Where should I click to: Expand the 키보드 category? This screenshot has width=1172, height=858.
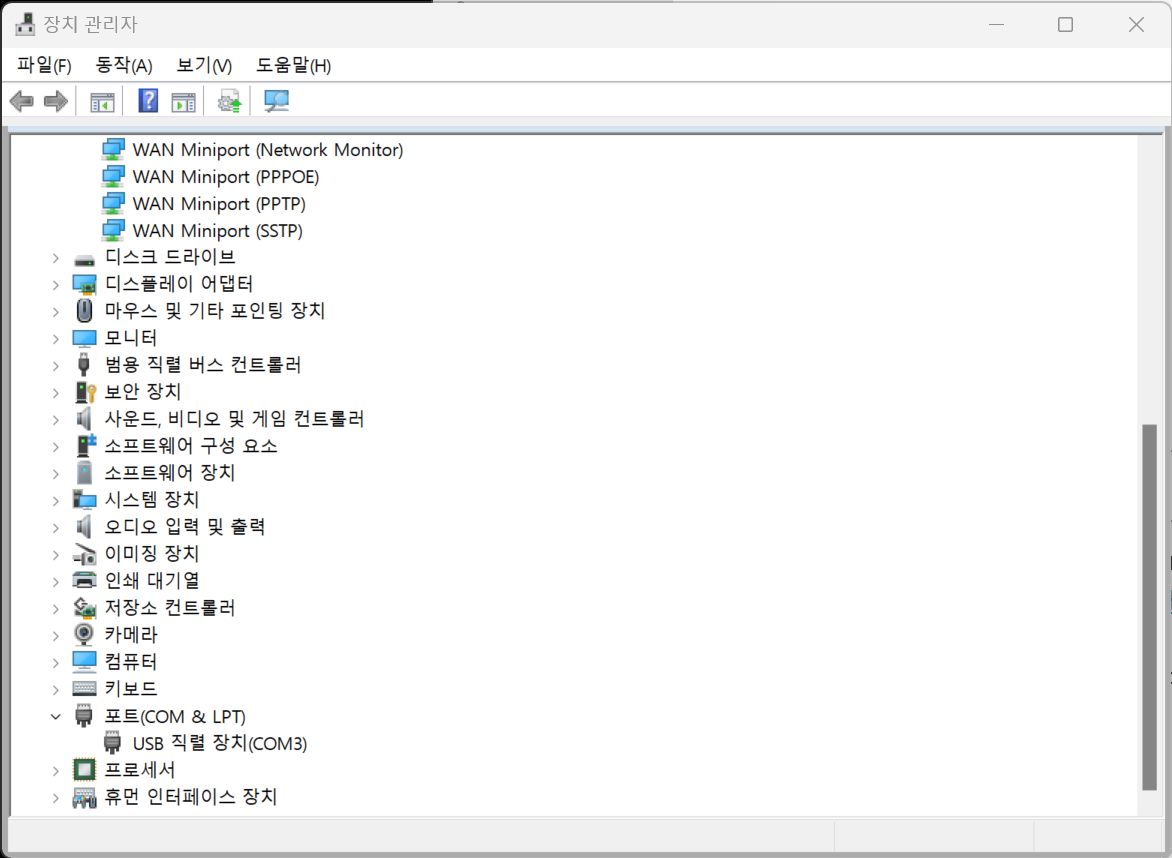point(55,689)
